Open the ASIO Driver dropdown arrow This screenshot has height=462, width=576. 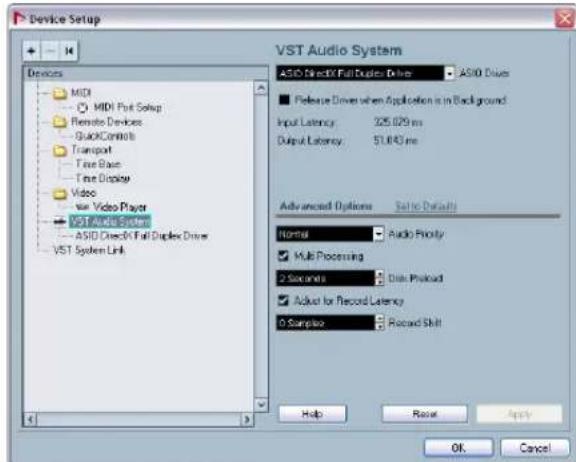pyautogui.click(x=449, y=73)
